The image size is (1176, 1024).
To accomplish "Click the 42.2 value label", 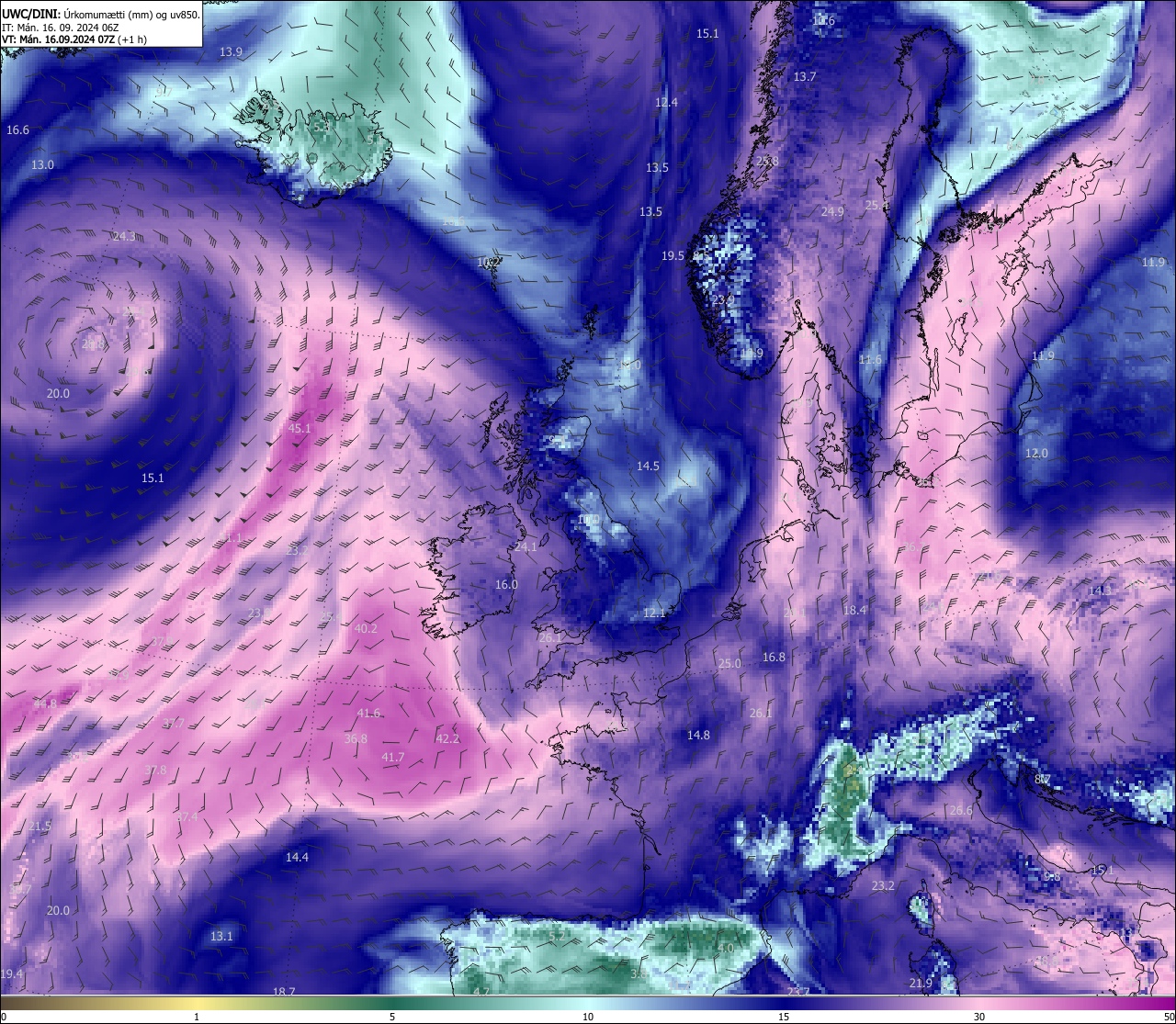I will (447, 738).
